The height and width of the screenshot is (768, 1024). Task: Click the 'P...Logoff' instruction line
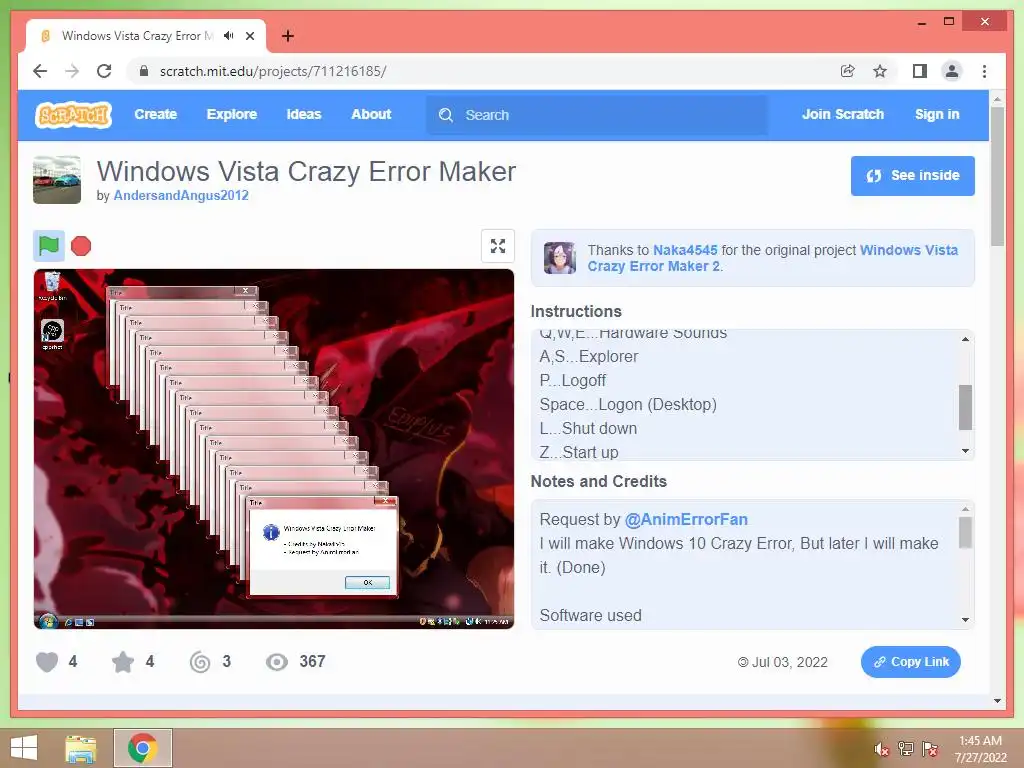(x=572, y=380)
